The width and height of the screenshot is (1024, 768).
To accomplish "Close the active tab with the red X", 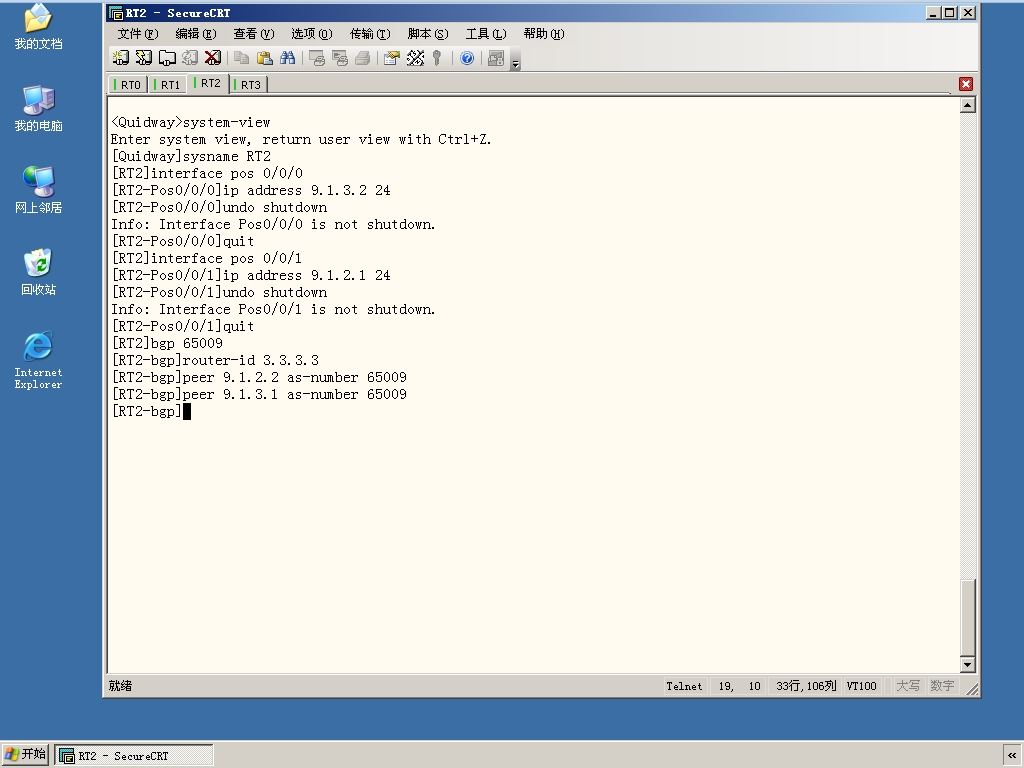I will [x=966, y=84].
